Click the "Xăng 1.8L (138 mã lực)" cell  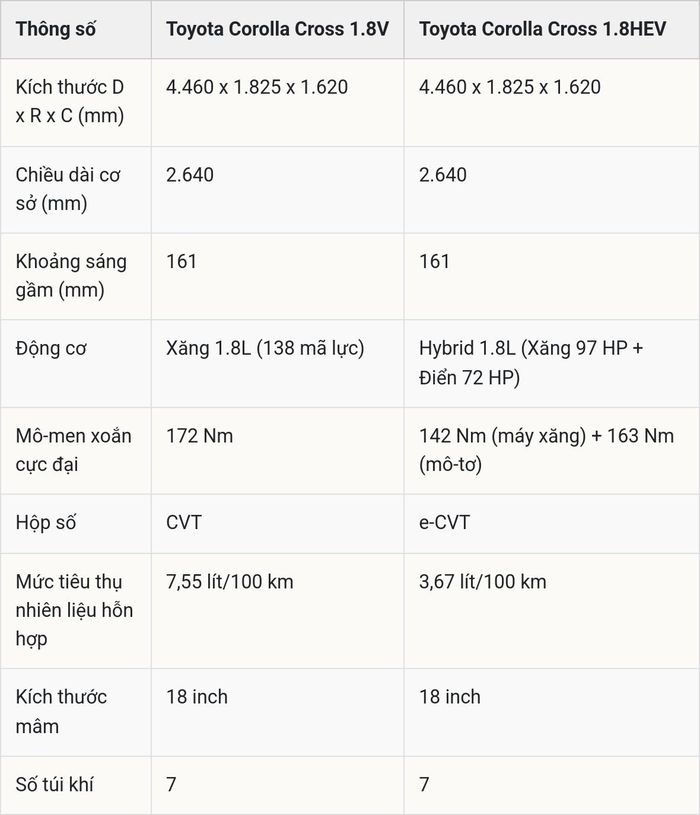(265, 348)
